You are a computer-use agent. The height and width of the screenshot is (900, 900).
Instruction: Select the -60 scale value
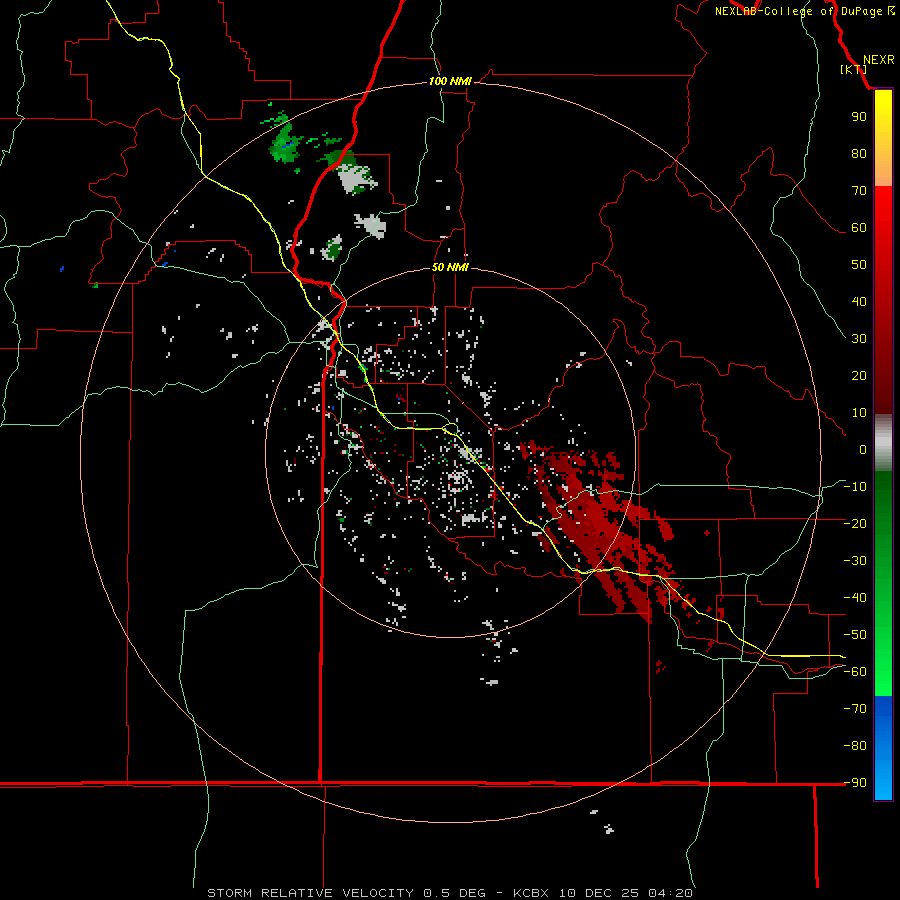[x=855, y=672]
